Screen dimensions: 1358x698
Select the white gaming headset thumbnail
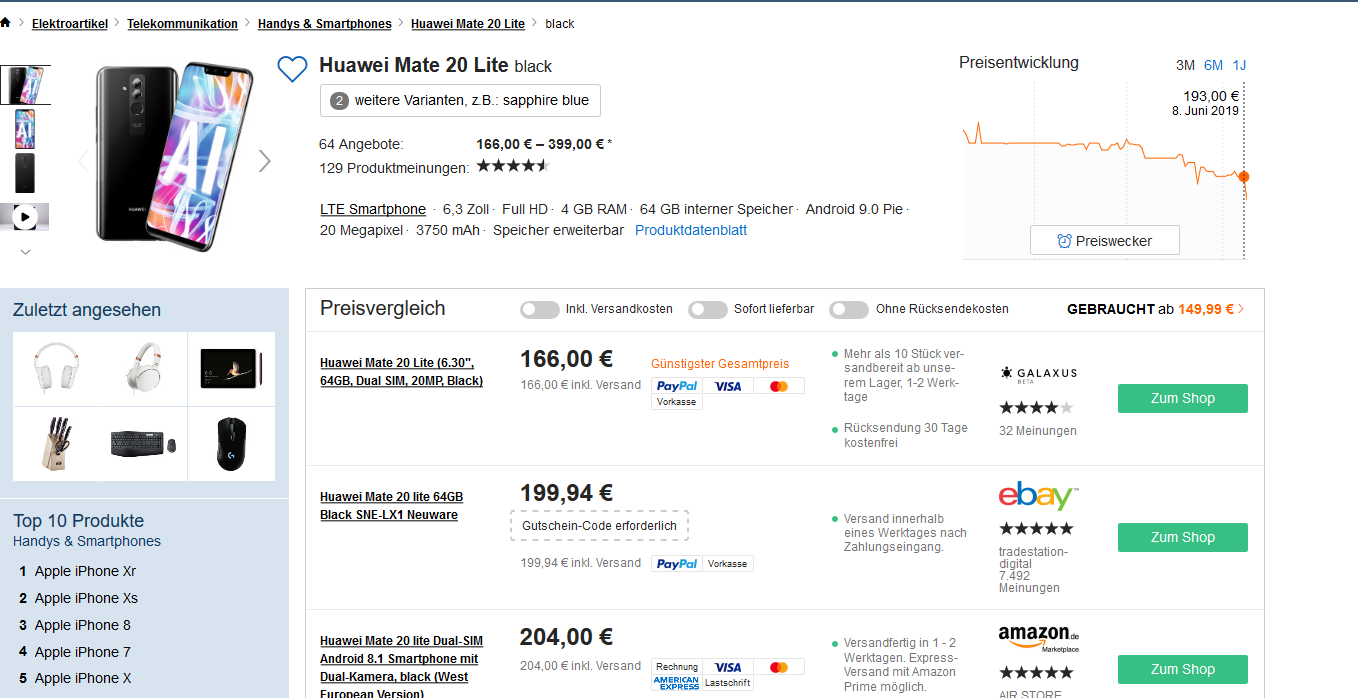57,368
